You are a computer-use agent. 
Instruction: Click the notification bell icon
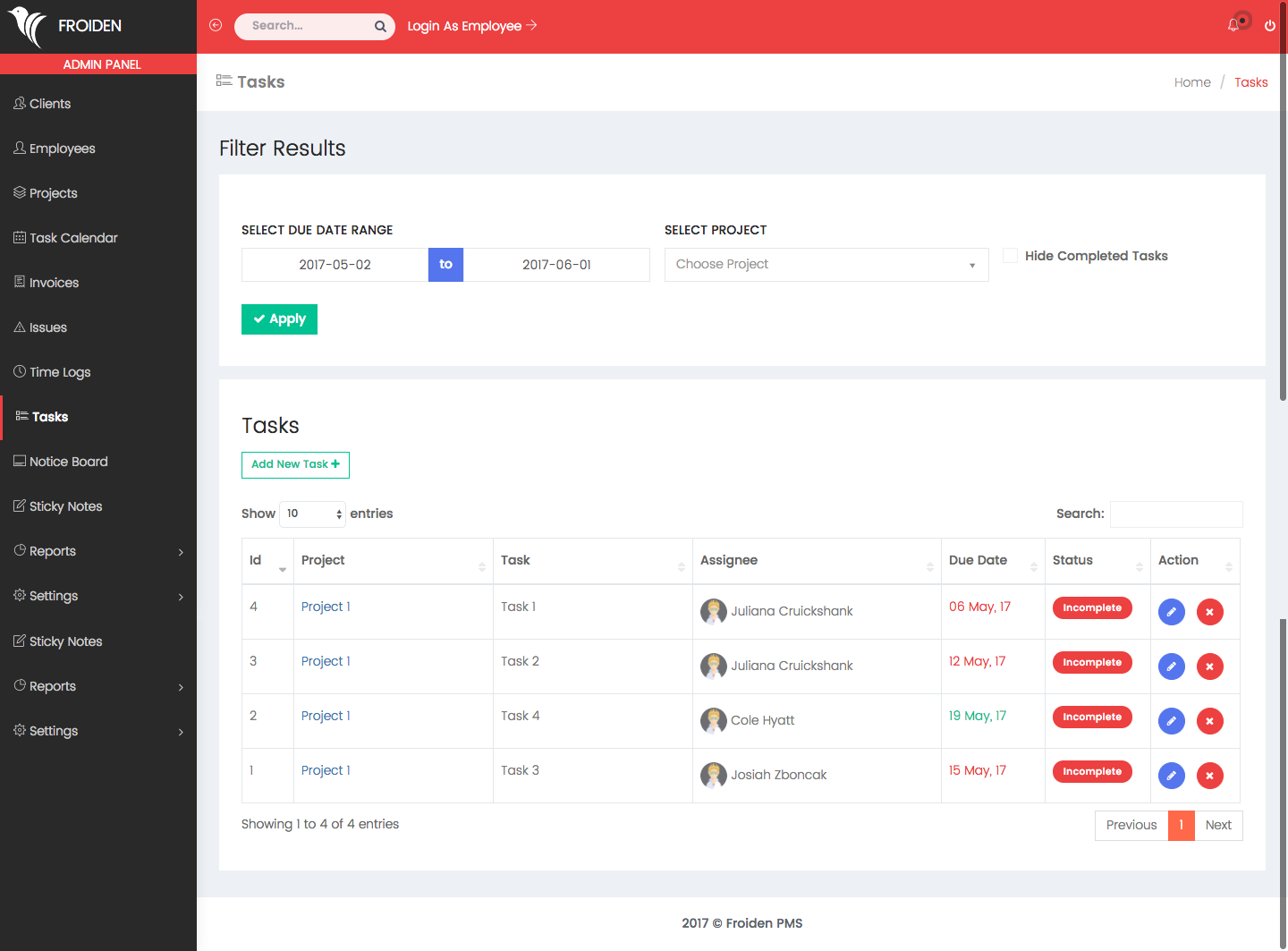click(x=1233, y=25)
